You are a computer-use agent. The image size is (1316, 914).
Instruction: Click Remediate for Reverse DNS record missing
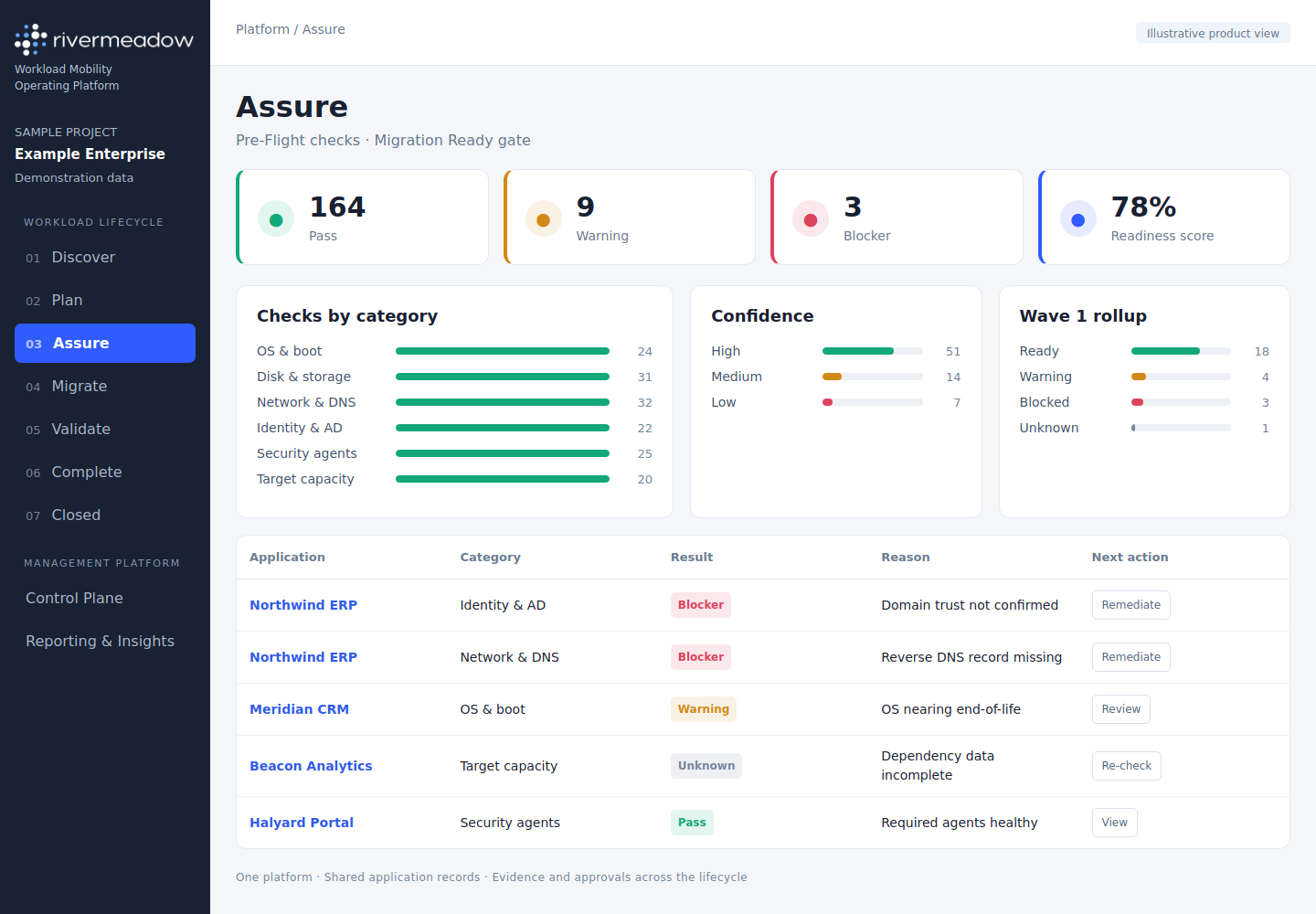click(x=1131, y=657)
